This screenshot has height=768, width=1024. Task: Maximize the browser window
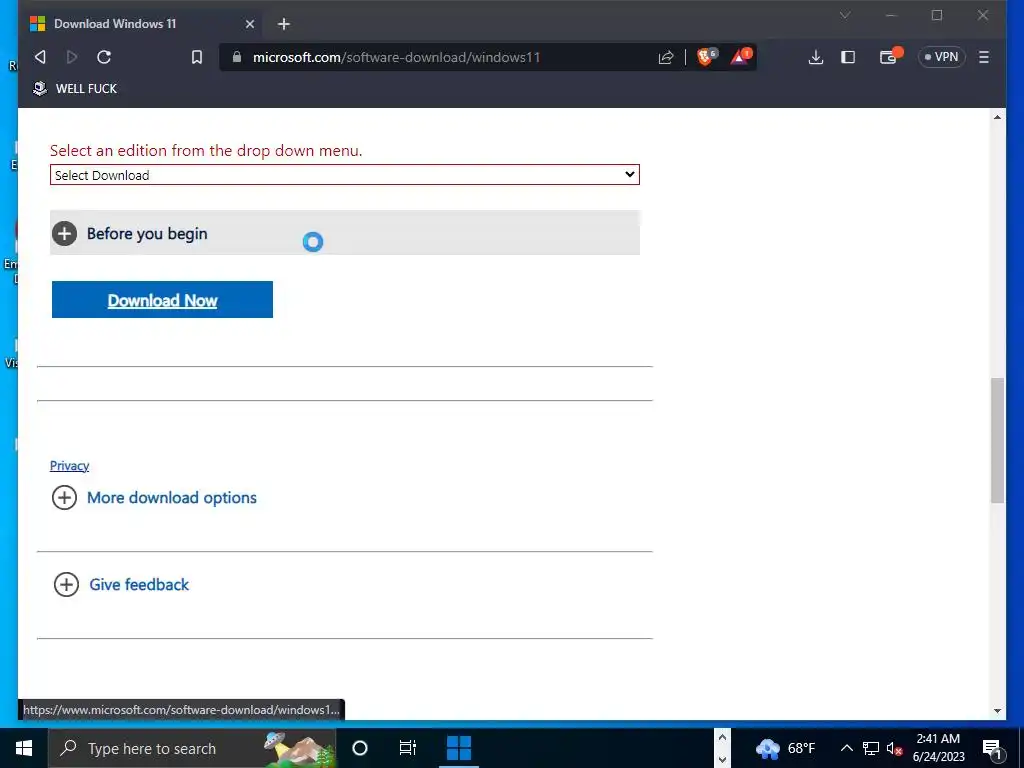tap(936, 15)
